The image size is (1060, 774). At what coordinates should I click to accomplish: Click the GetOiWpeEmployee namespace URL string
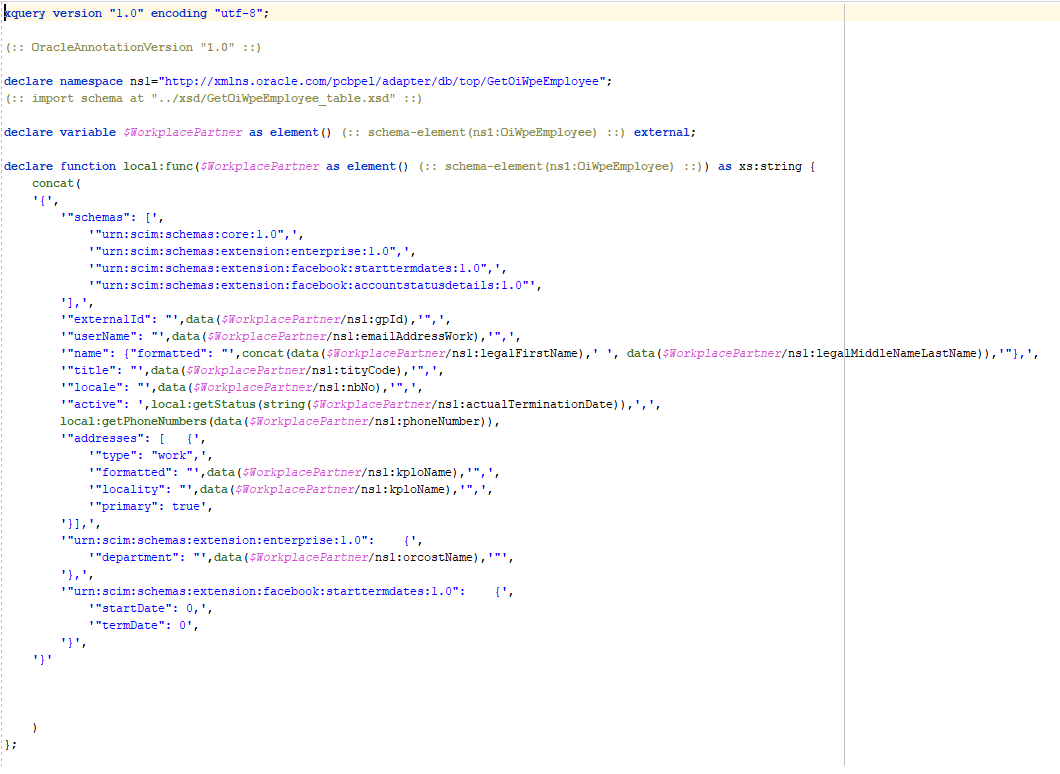(382, 81)
